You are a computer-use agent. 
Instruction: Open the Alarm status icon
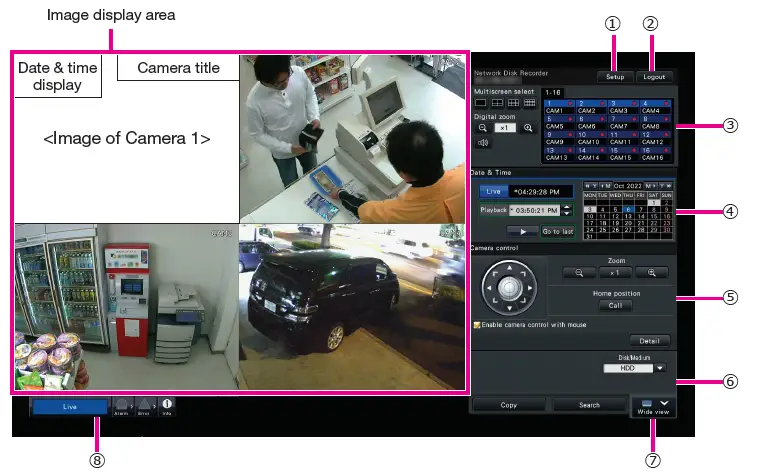pyautogui.click(x=123, y=406)
